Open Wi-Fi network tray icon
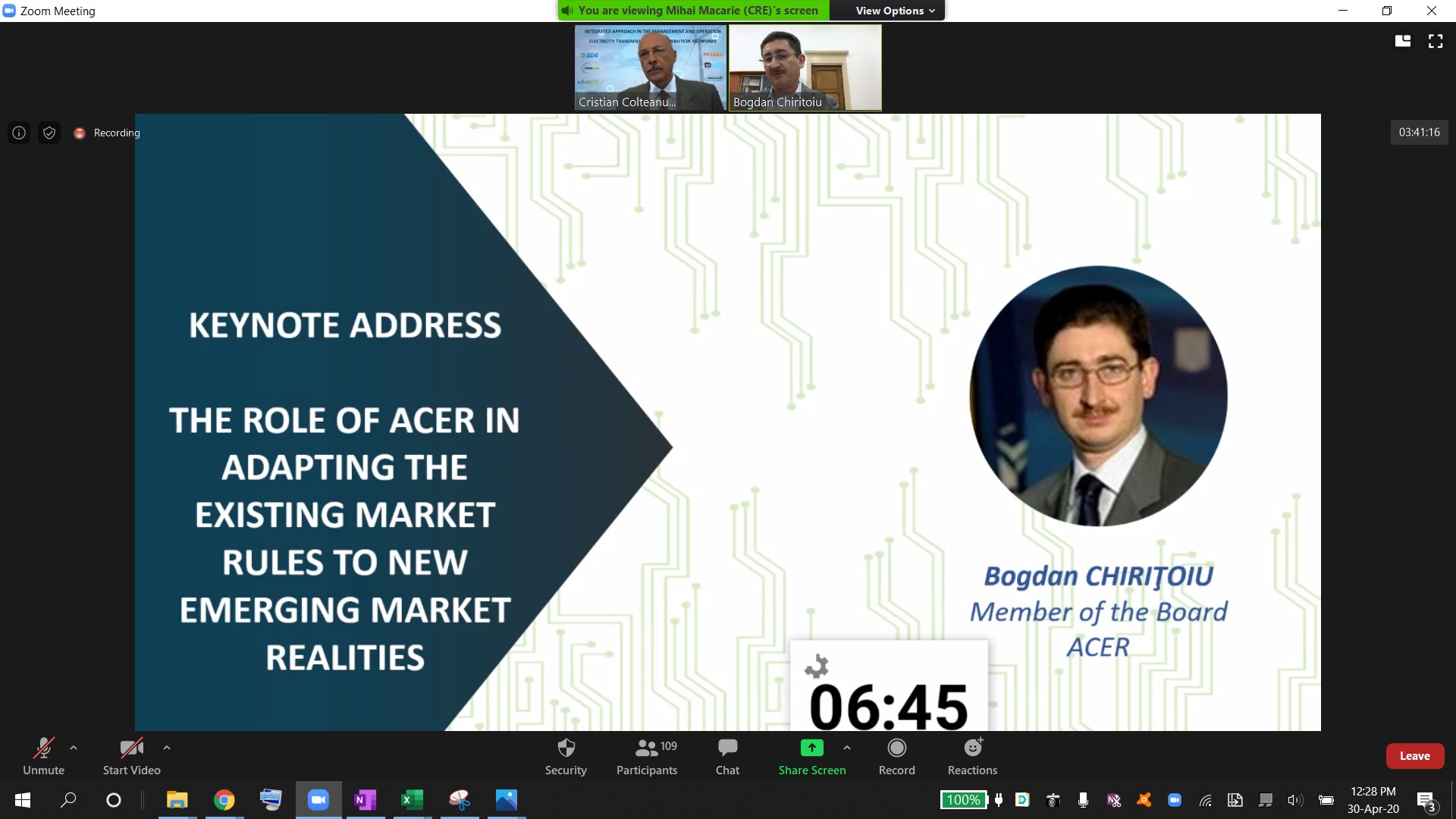Screen dimensions: 1456x819 [1206, 800]
